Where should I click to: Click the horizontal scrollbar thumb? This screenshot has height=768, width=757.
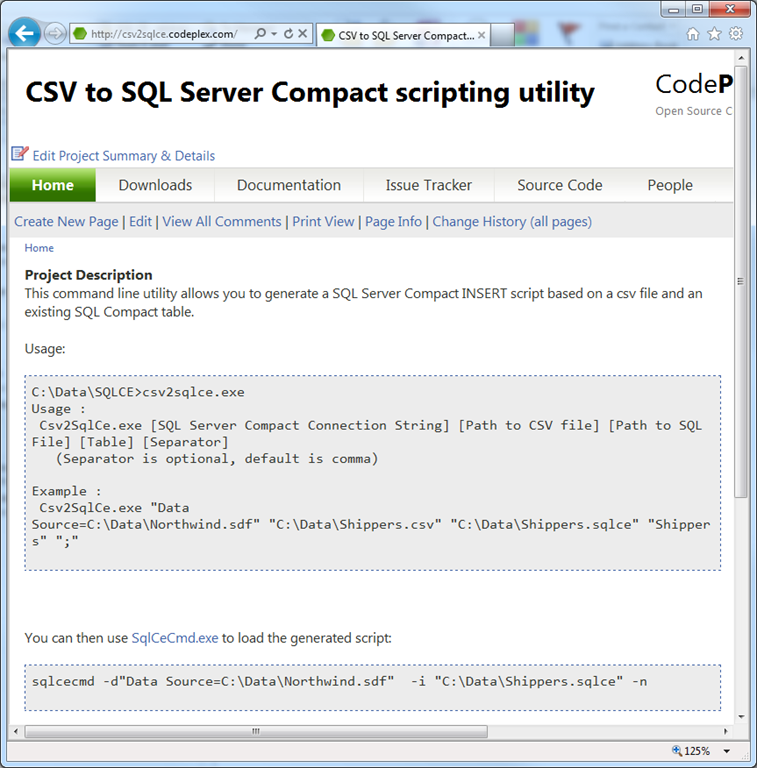[x=256, y=731]
